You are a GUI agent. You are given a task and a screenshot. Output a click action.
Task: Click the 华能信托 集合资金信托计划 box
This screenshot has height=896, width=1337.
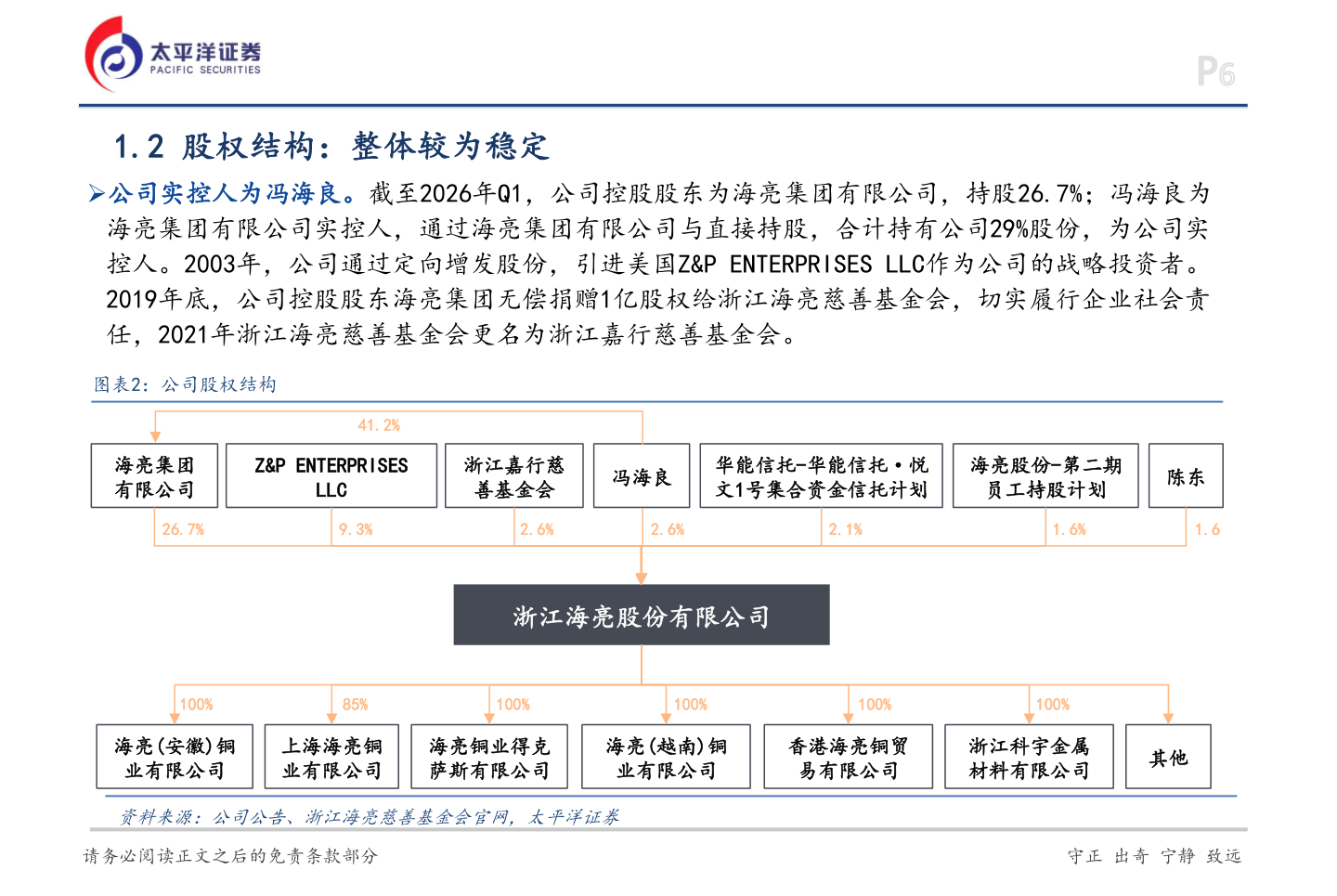tap(822, 475)
